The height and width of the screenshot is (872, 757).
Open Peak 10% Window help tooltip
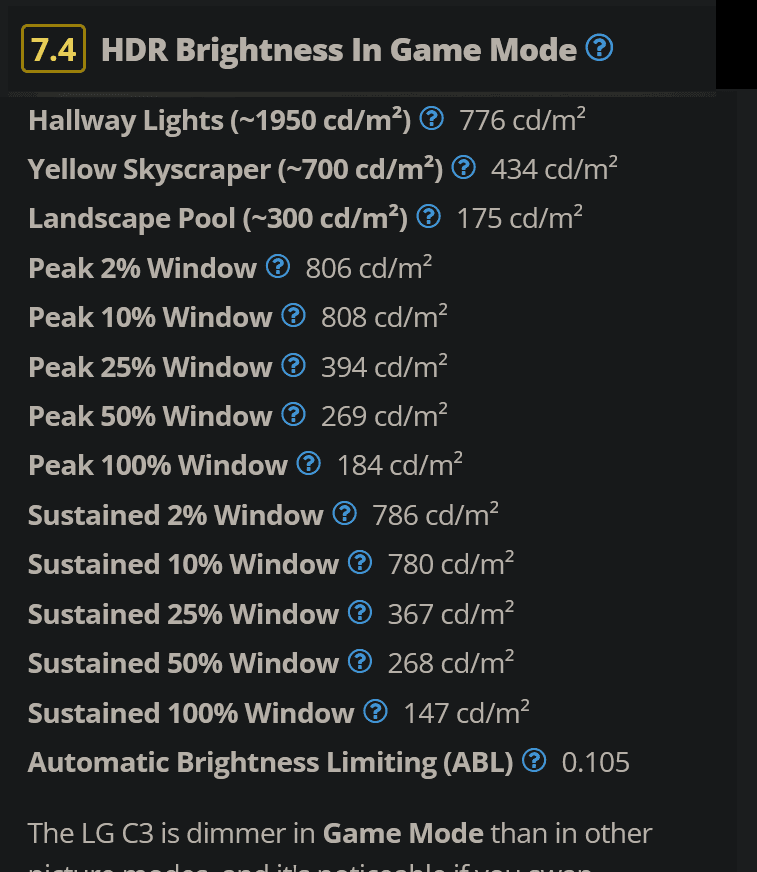(293, 316)
